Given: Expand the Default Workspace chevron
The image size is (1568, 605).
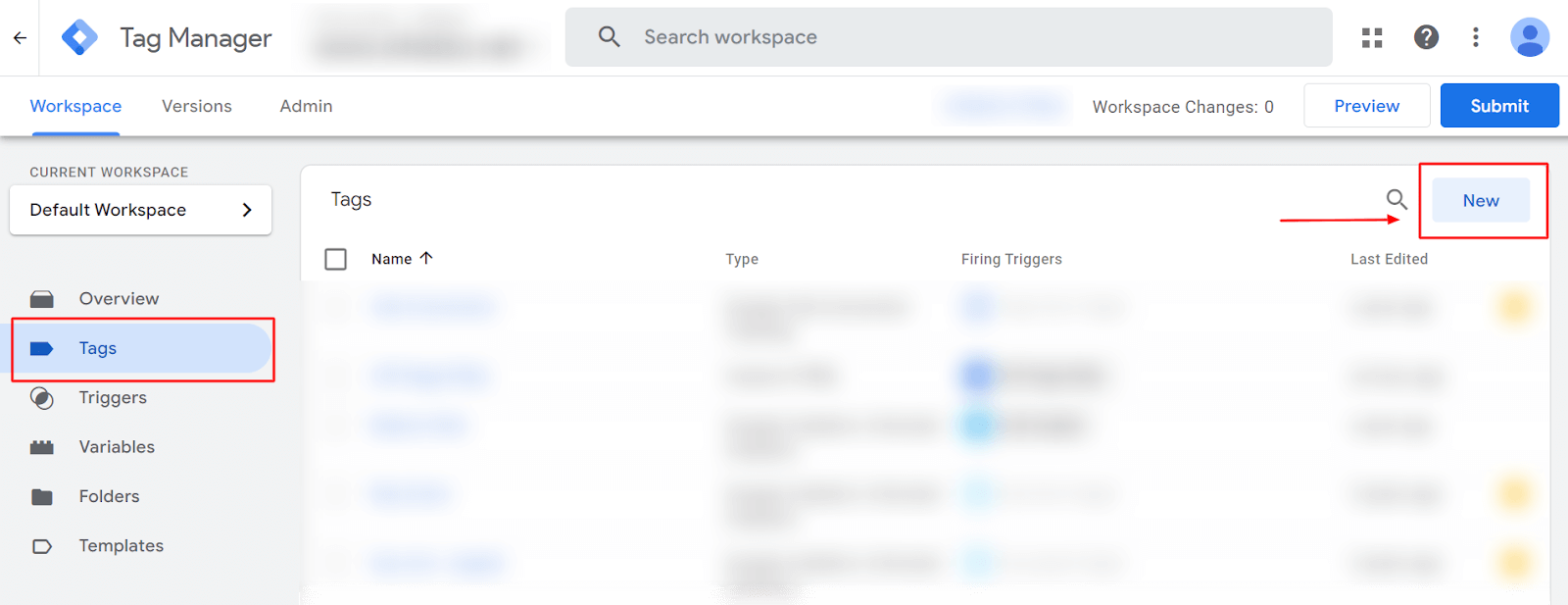Looking at the screenshot, I should point(247,210).
